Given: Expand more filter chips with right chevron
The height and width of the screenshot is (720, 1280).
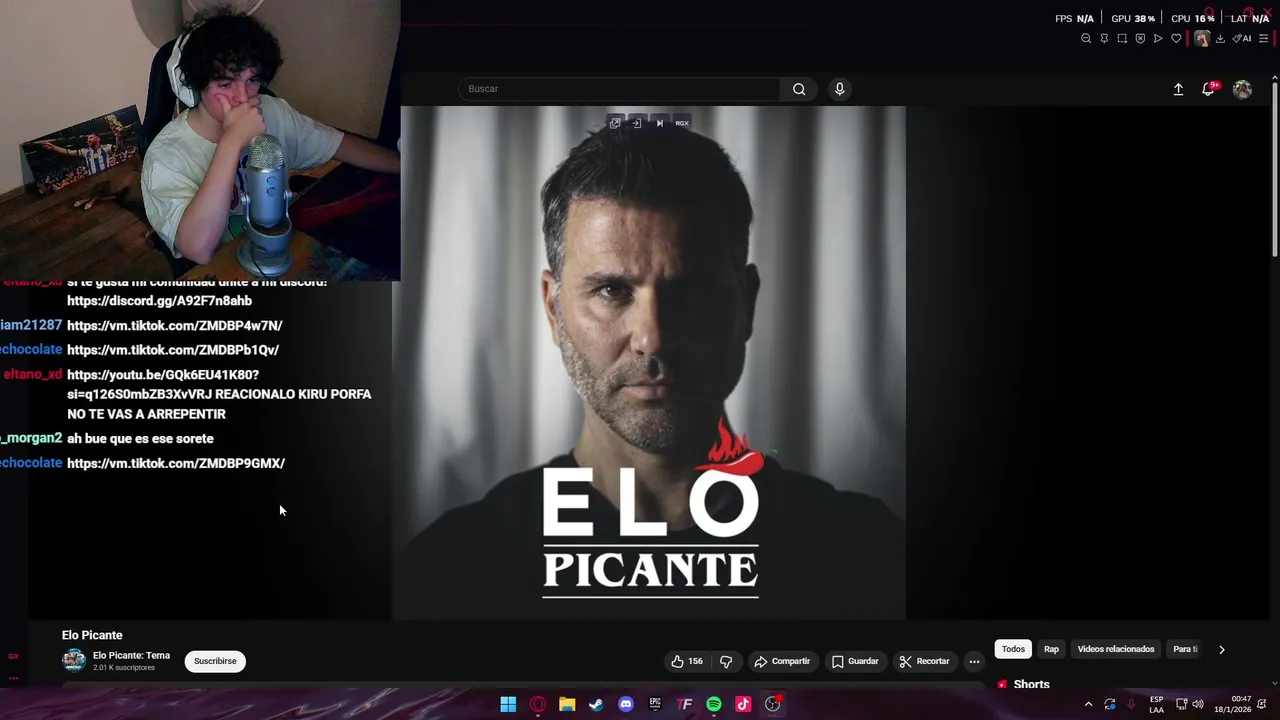Looking at the screenshot, I should [x=1221, y=649].
